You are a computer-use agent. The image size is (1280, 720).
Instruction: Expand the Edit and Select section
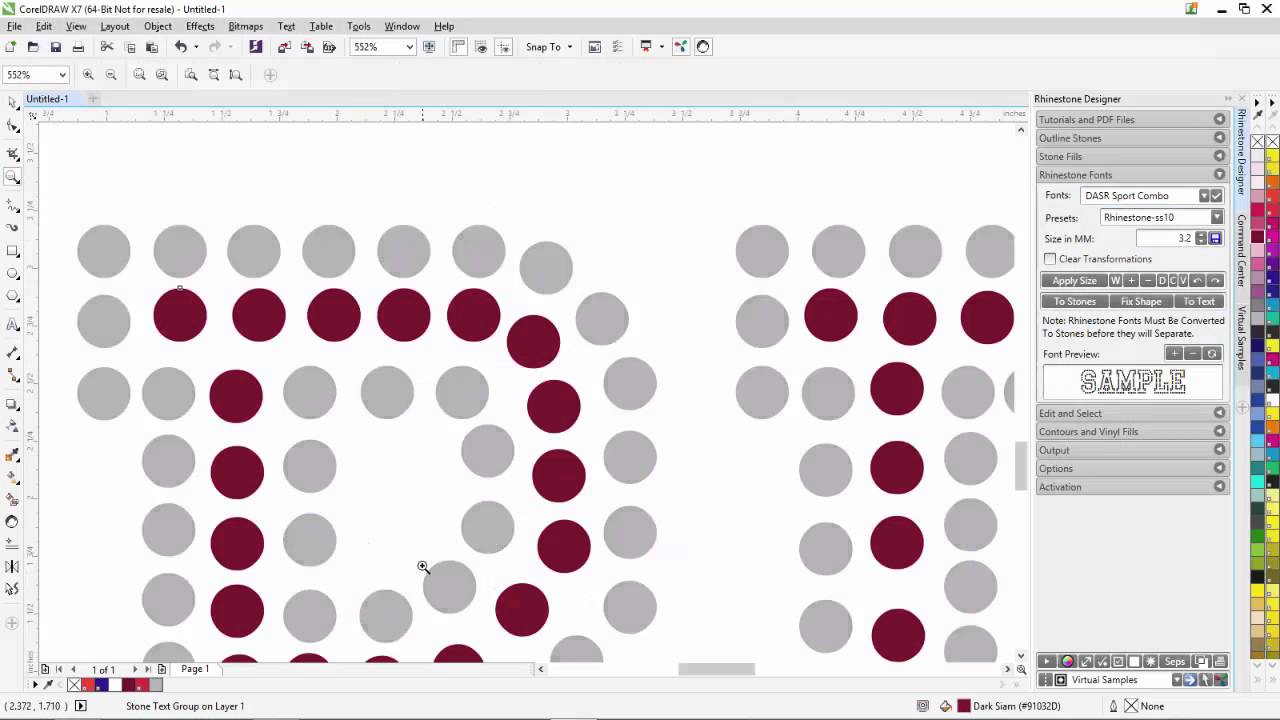[1132, 413]
